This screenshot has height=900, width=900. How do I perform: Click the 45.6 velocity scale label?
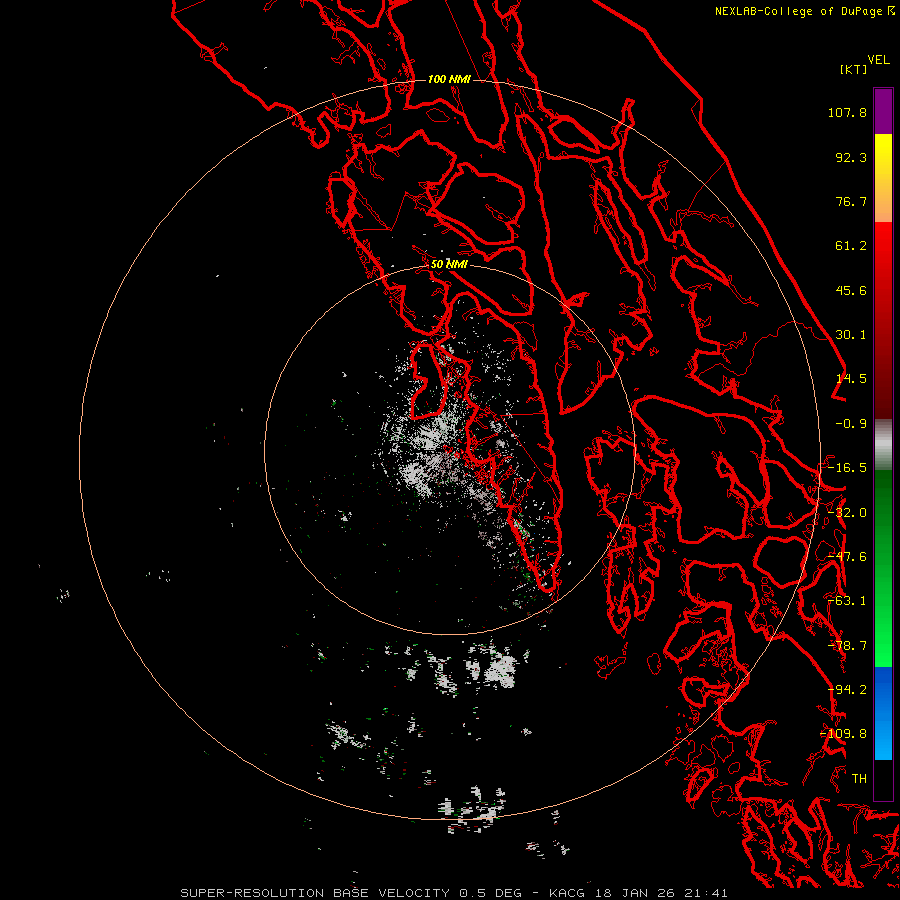(851, 290)
